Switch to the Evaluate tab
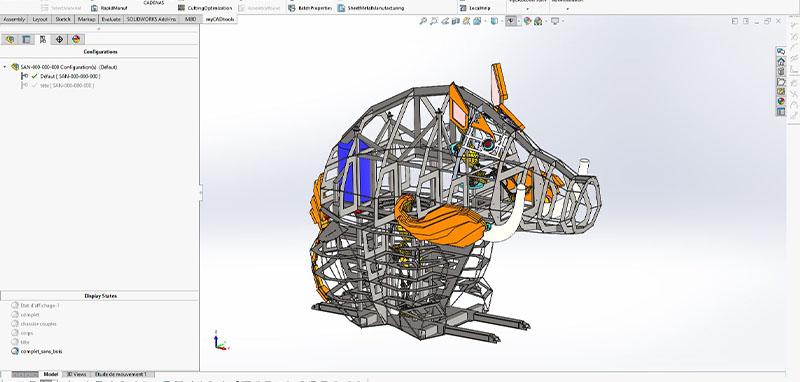The width and height of the screenshot is (800, 382). pos(111,19)
